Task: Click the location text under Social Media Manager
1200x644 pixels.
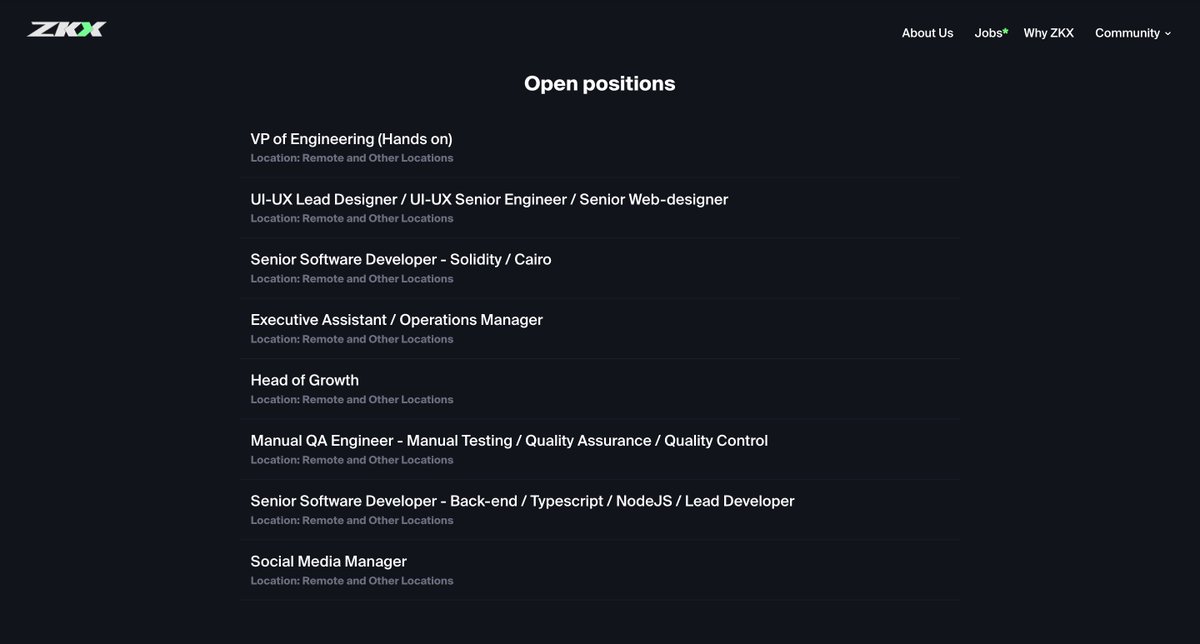Action: [351, 580]
